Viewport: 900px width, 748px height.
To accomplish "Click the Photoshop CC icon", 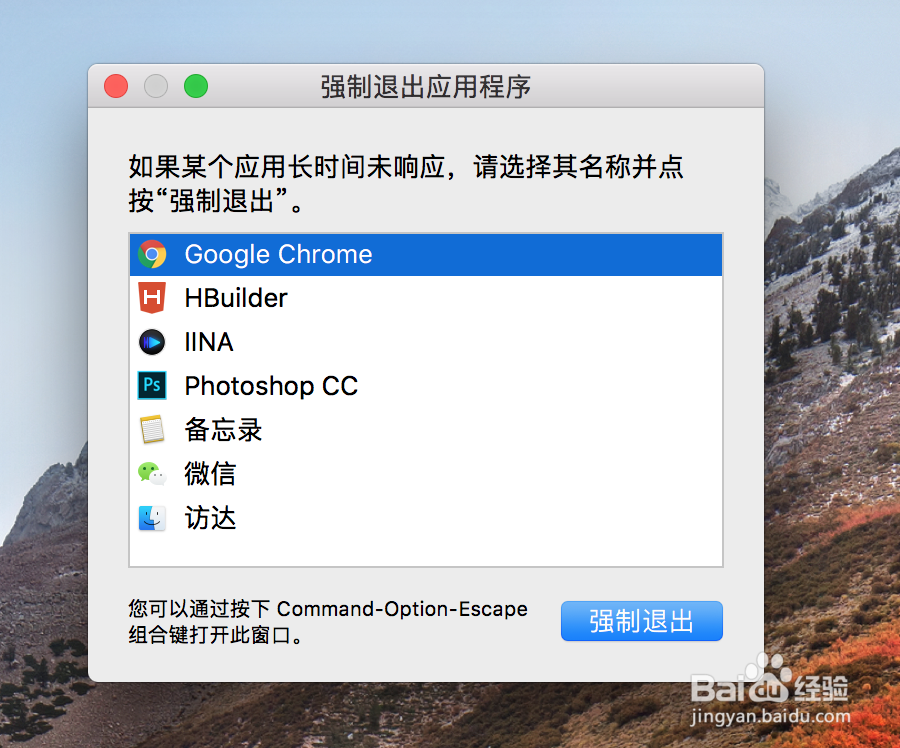I will [x=152, y=386].
